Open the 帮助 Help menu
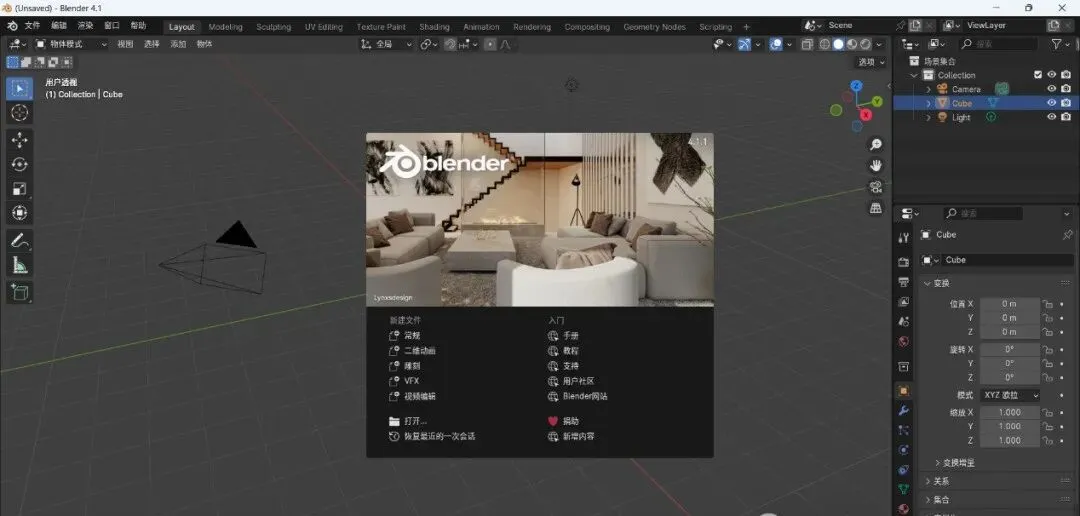This screenshot has height=516, width=1080. point(138,25)
